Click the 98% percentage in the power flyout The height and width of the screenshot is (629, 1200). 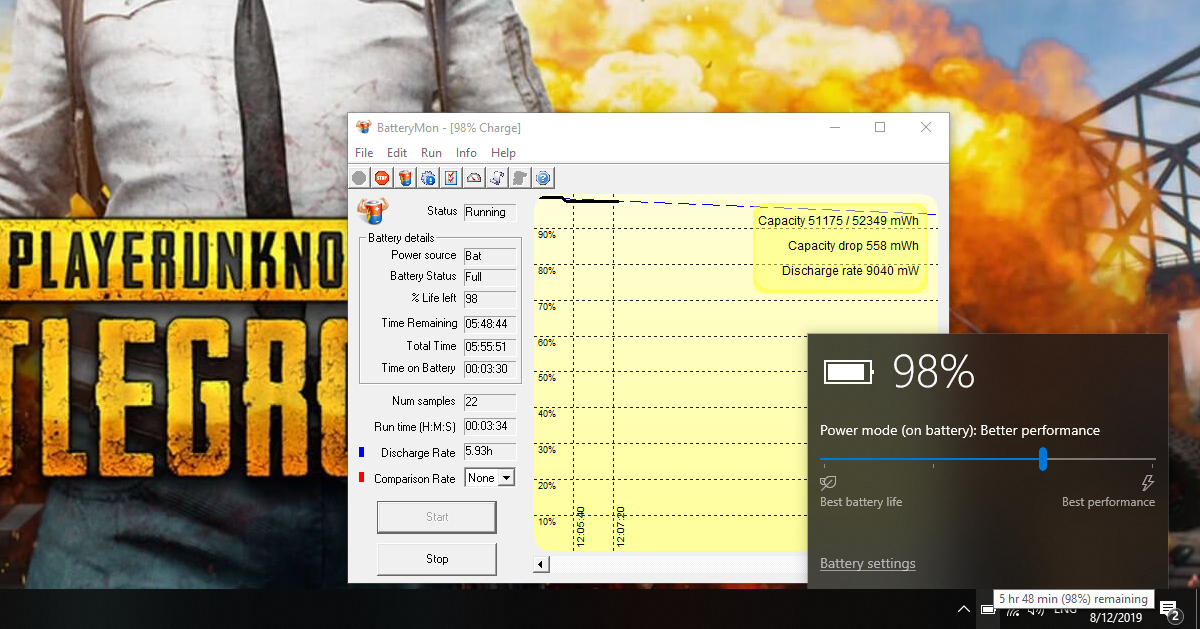pos(933,372)
